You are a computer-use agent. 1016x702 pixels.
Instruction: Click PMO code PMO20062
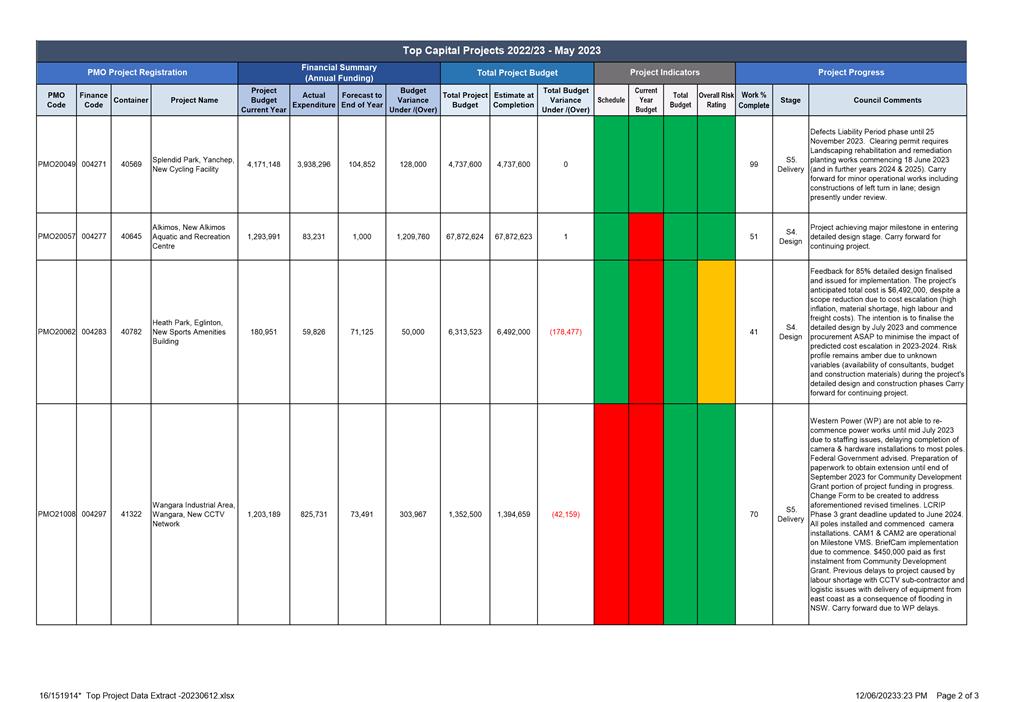point(56,332)
